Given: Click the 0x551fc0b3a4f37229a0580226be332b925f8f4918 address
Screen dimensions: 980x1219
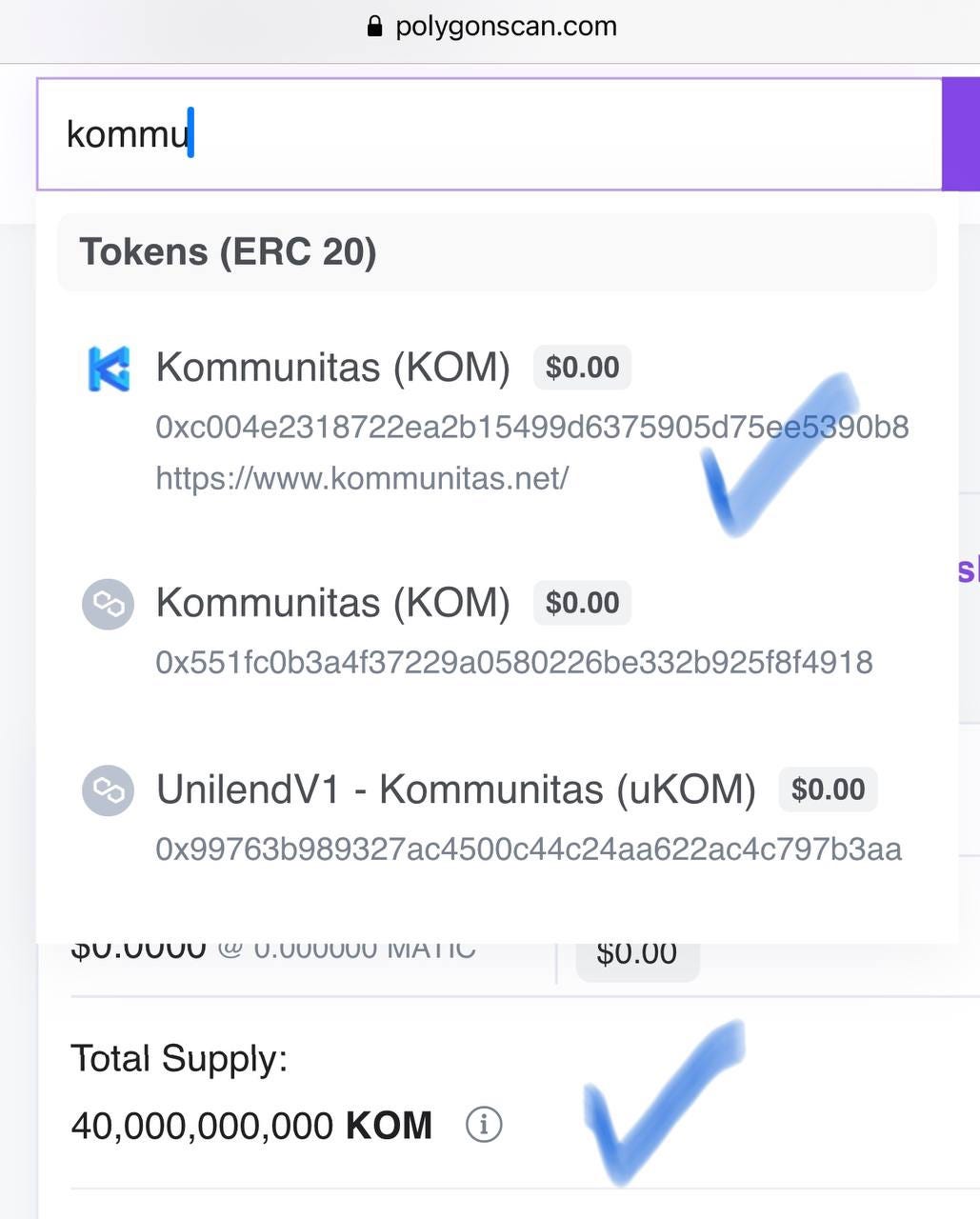Looking at the screenshot, I should point(513,662).
